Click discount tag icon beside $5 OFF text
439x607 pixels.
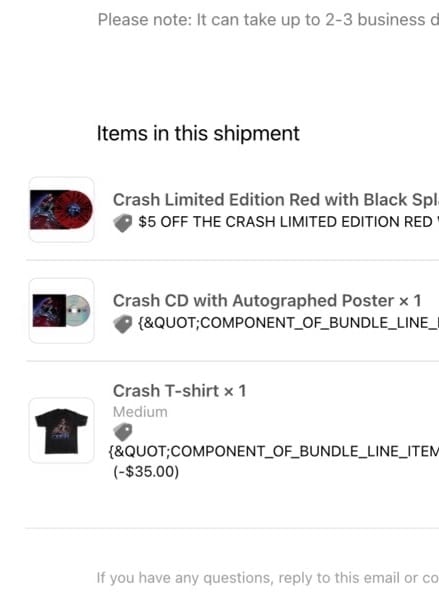tap(123, 223)
